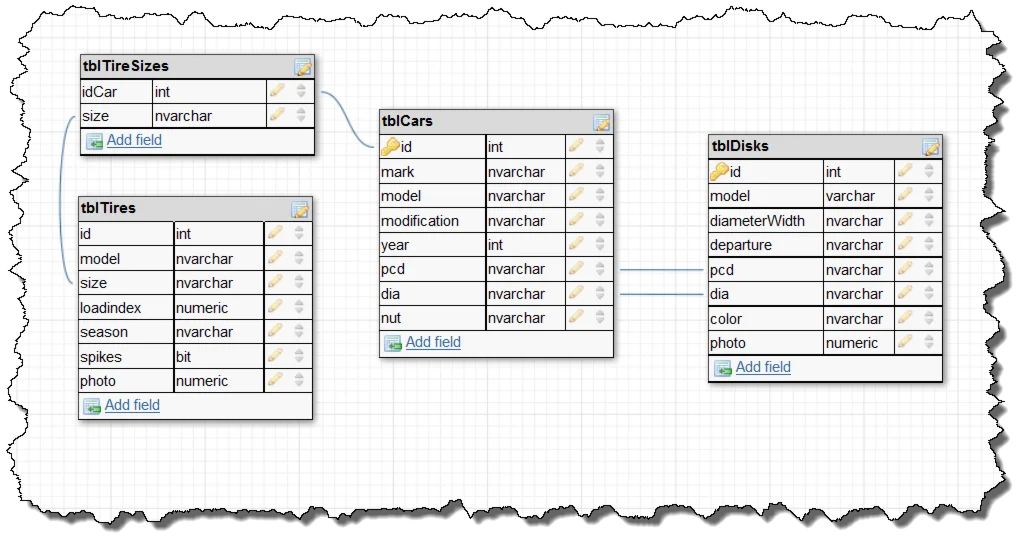Click the varchar data type cell
The height and width of the screenshot is (547, 1028).
[x=860, y=196]
